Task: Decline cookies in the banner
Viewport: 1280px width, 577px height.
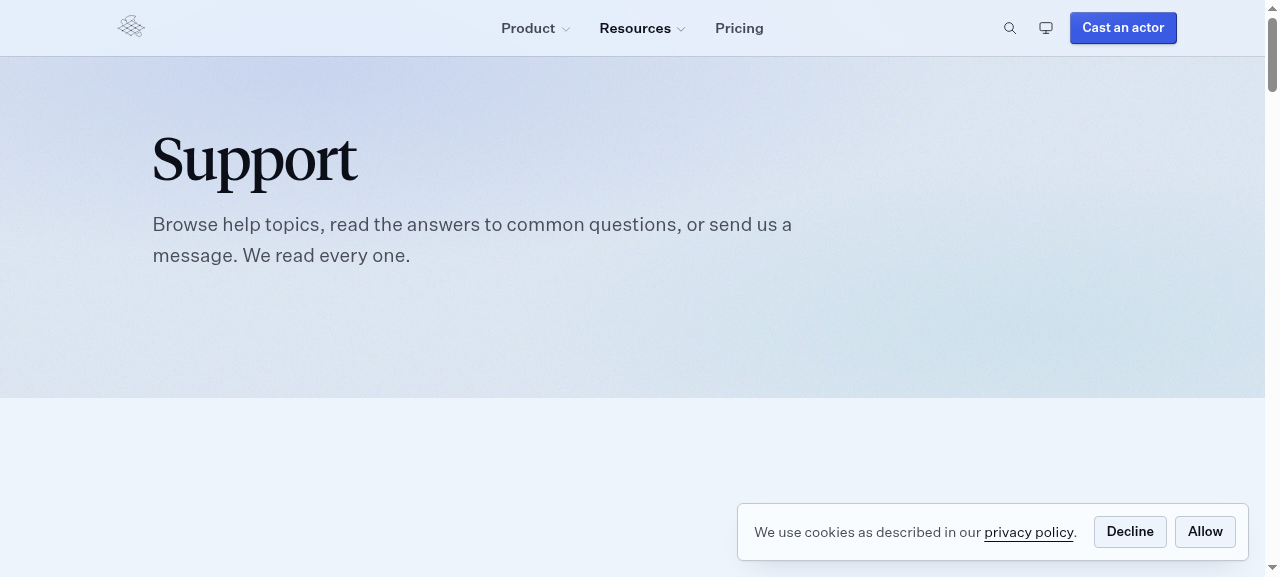Action: pos(1130,532)
